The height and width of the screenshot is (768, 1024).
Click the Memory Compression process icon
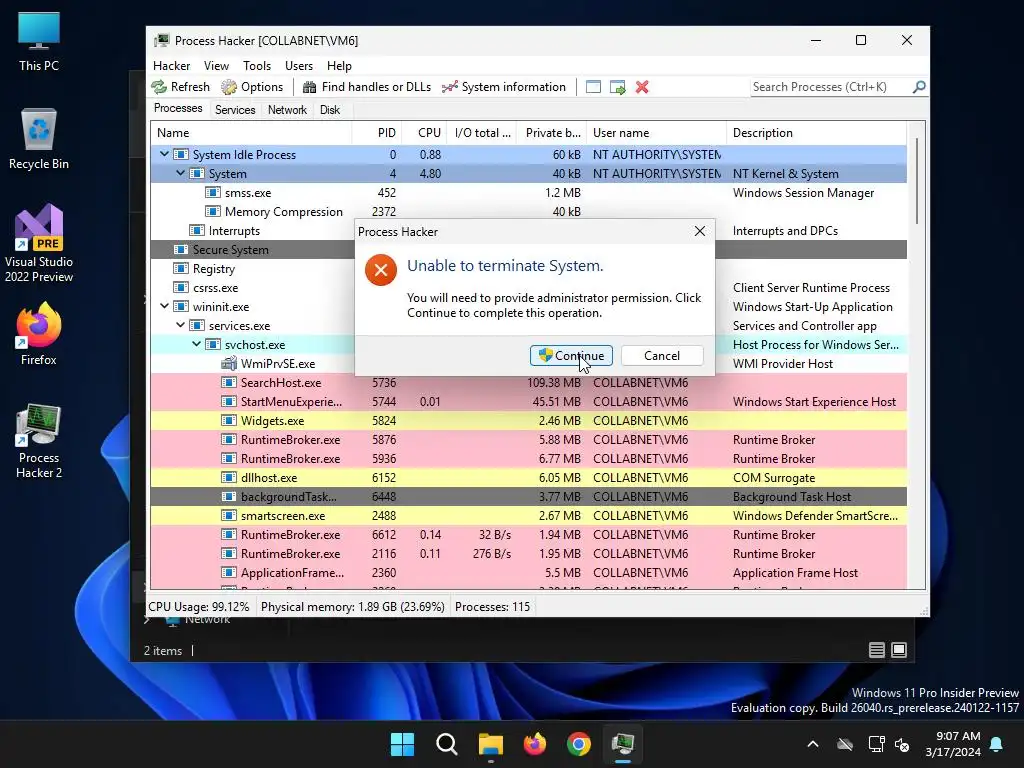point(213,212)
